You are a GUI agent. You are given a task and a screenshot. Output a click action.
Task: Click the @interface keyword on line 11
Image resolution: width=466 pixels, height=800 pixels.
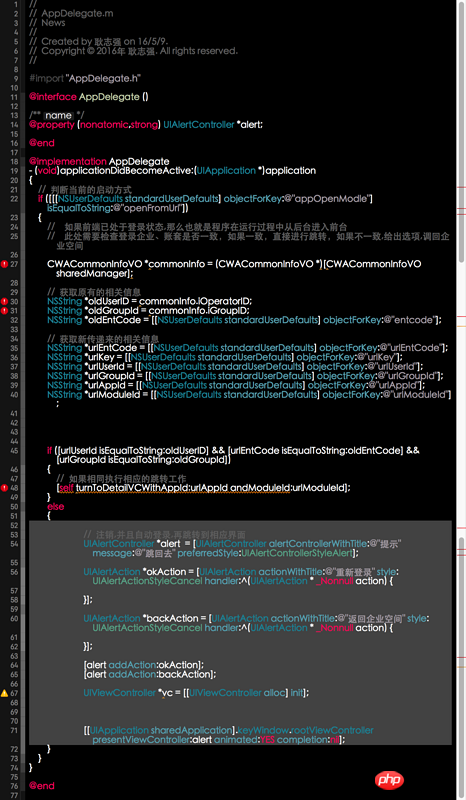click(x=53, y=96)
